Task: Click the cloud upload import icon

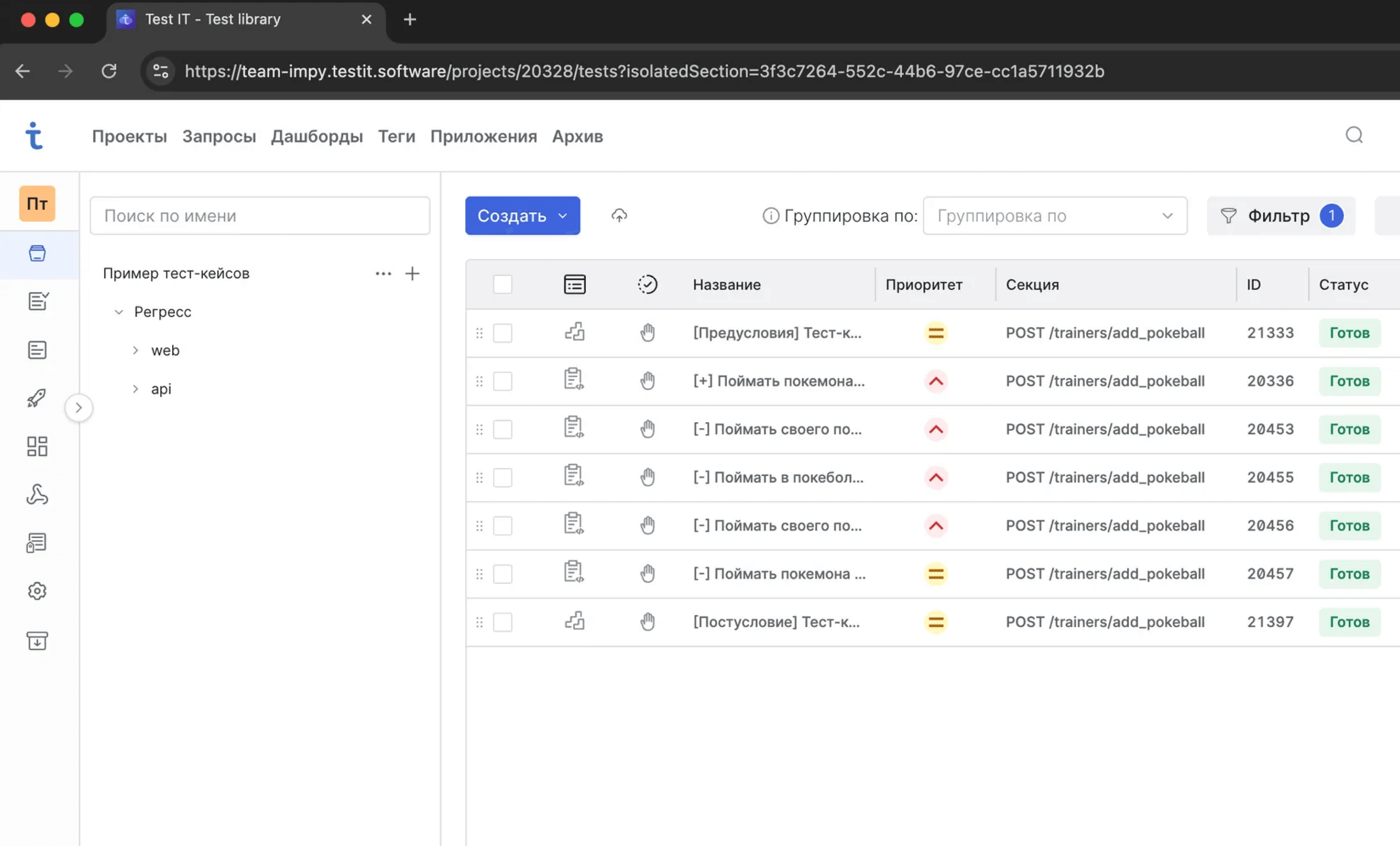Action: [619, 216]
